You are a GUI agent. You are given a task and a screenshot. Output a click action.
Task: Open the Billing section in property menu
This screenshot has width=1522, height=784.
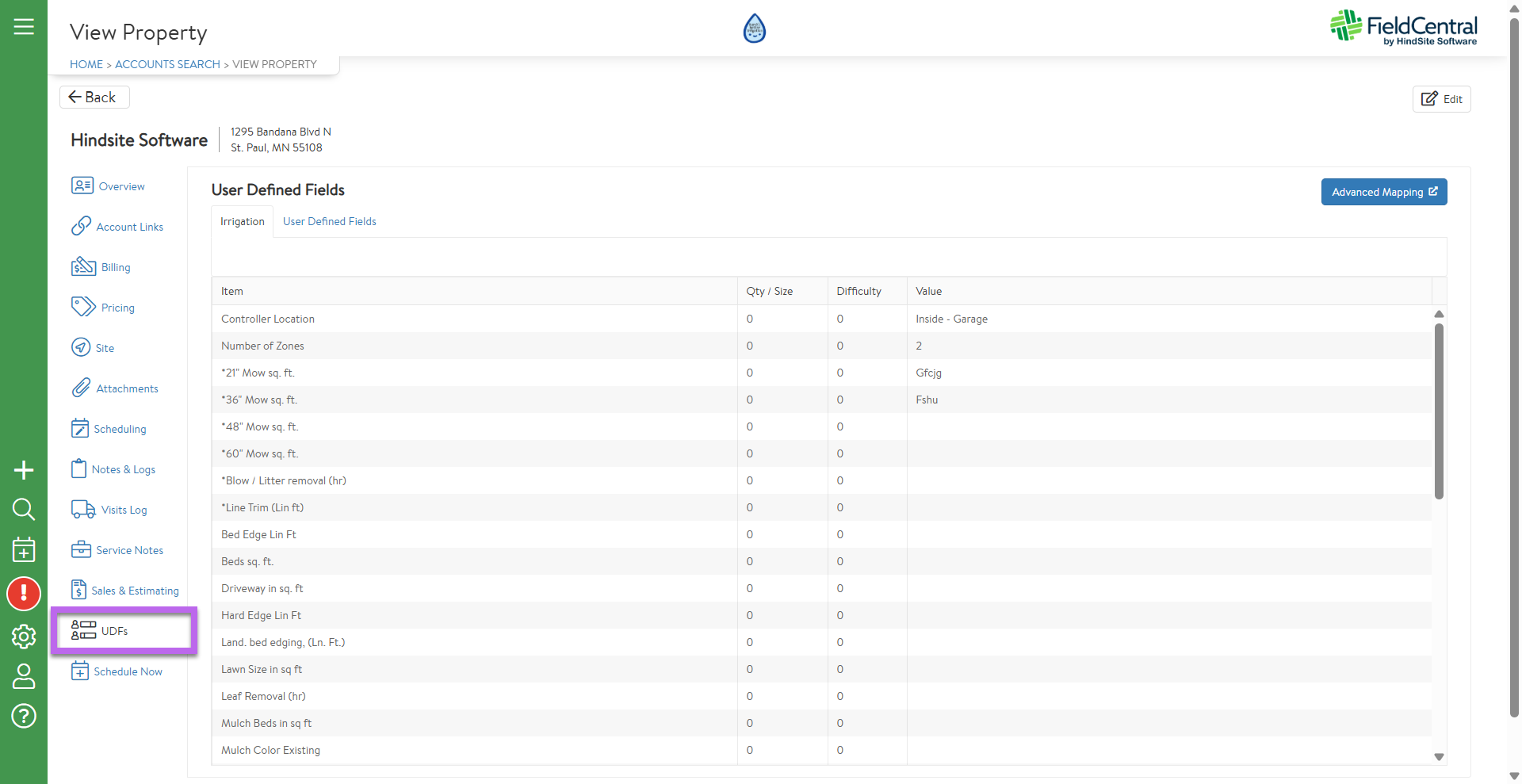tap(115, 267)
